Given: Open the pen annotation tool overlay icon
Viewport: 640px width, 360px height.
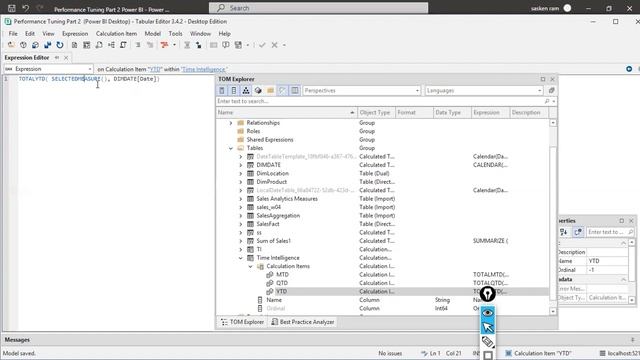Looking at the screenshot, I should (487, 294).
